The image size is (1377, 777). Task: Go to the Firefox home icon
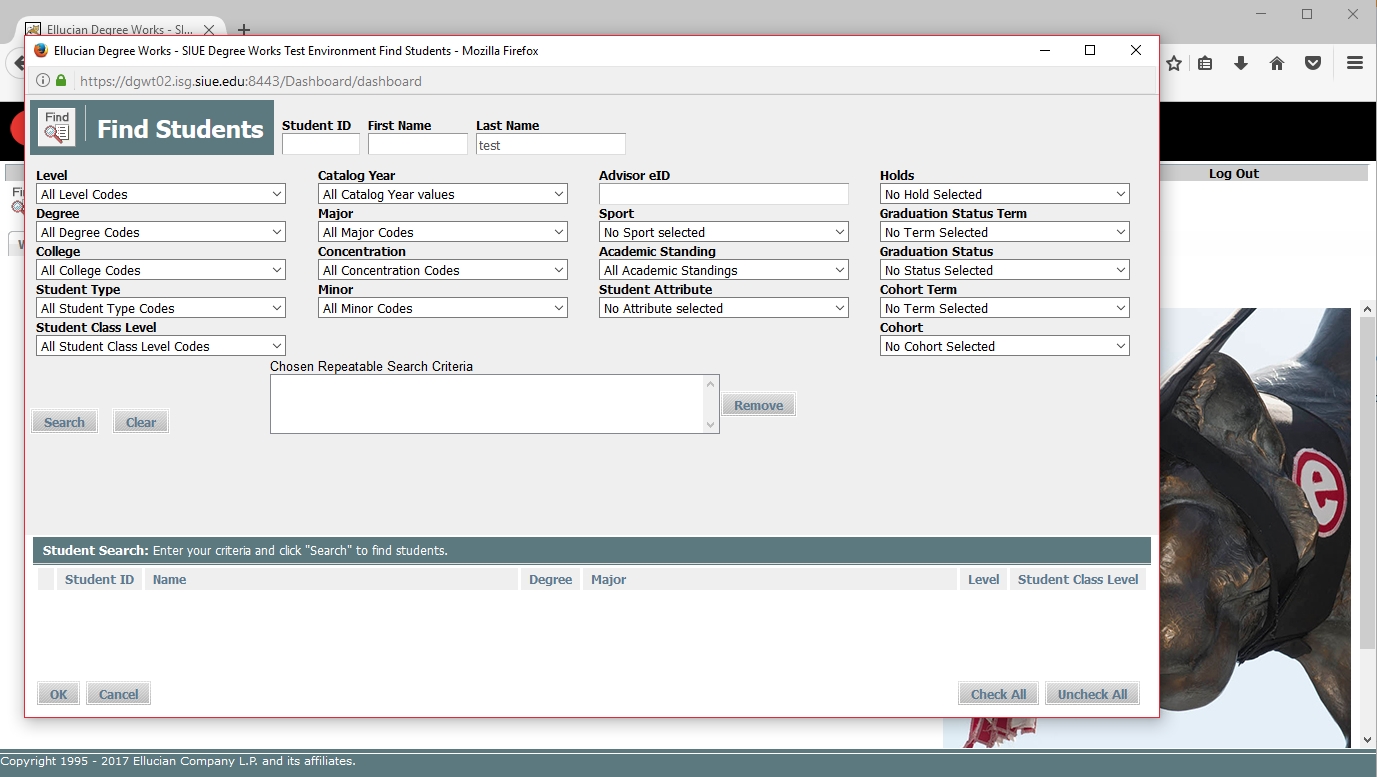(x=1277, y=63)
